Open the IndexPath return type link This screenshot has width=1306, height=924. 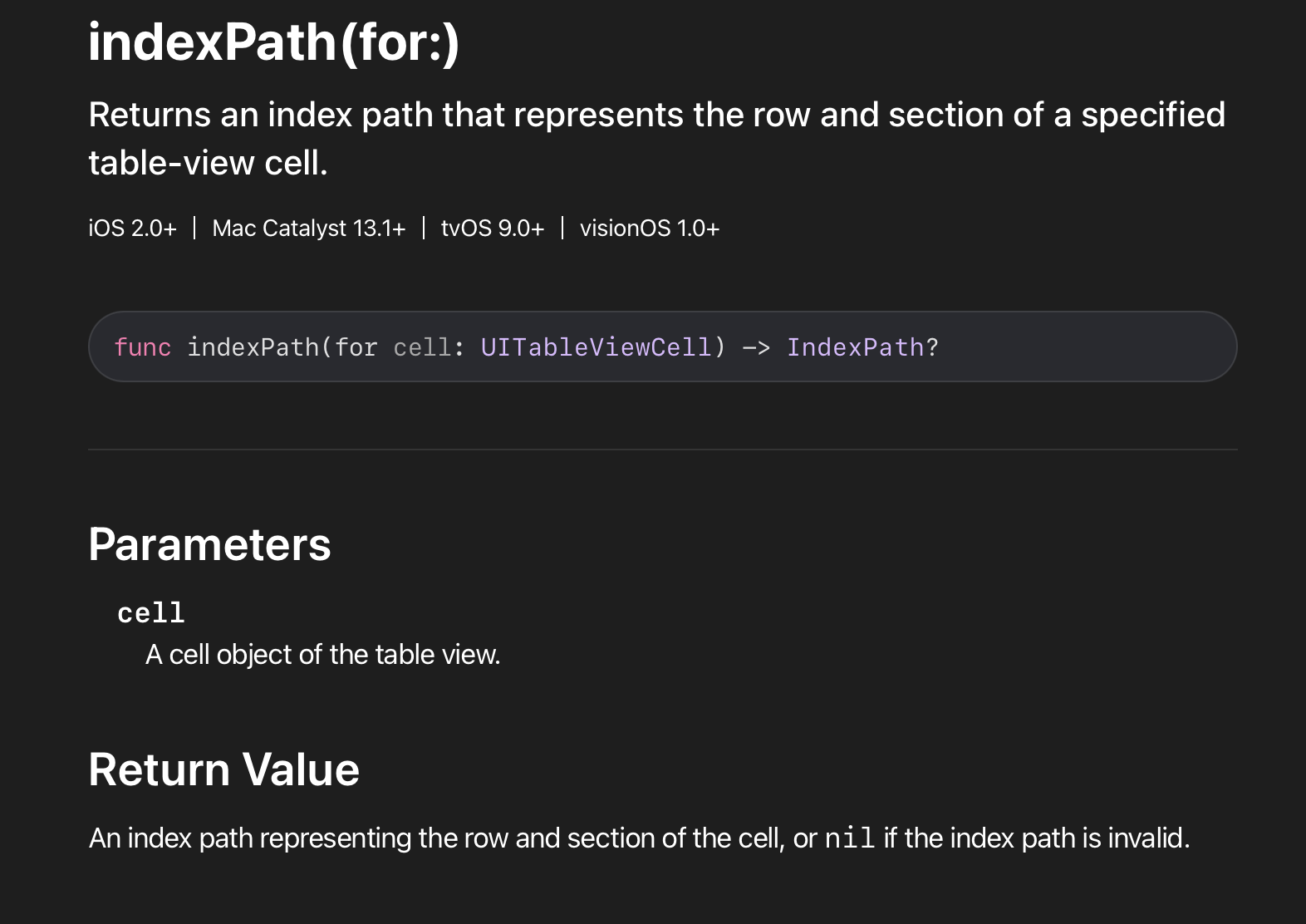pyautogui.click(x=855, y=347)
